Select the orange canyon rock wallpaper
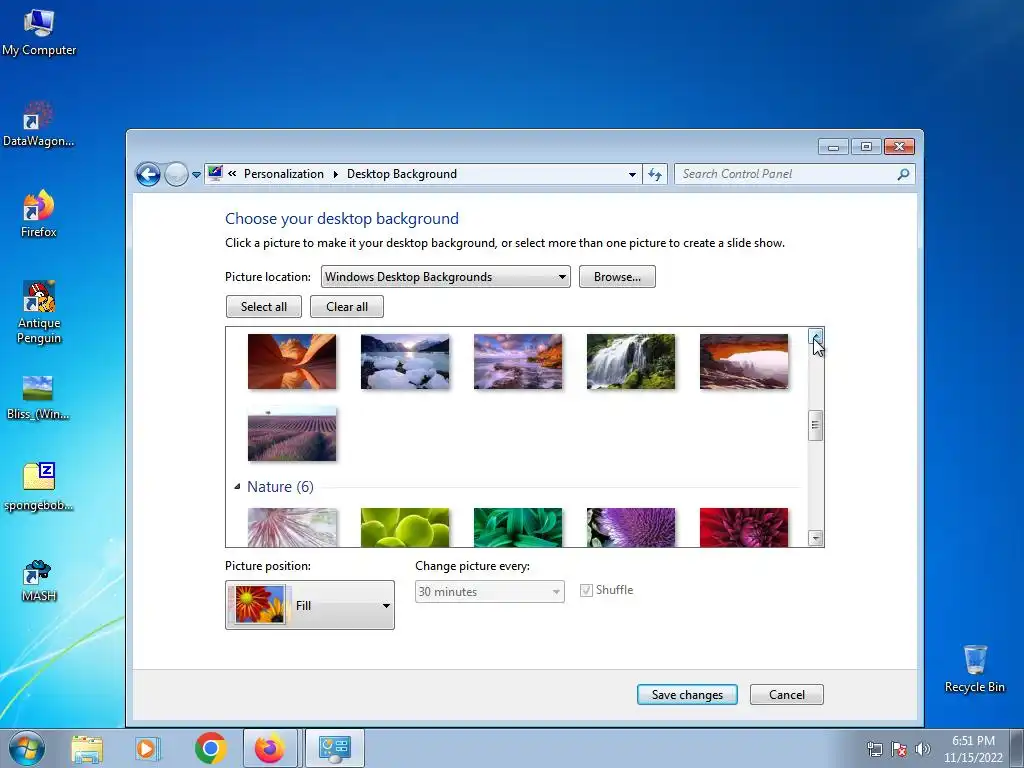Viewport: 1024px width, 768px height. tap(292, 362)
